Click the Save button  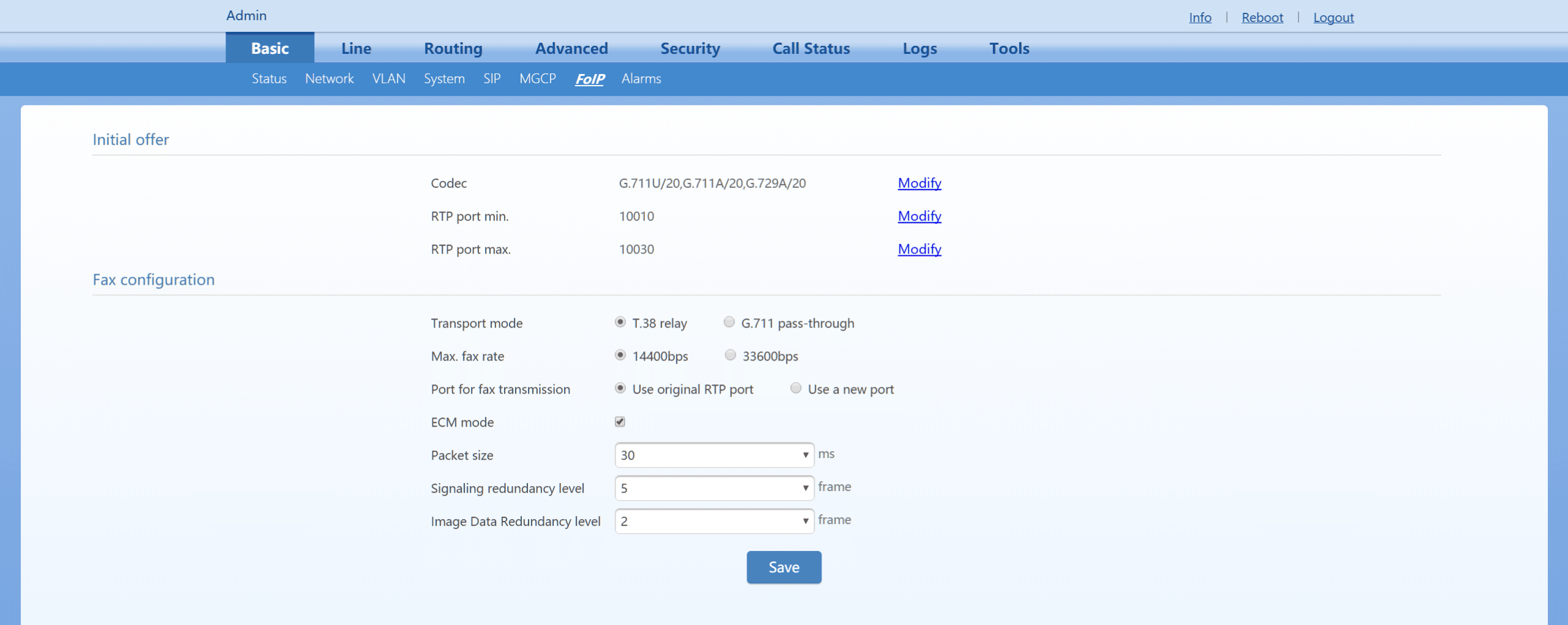(x=784, y=567)
